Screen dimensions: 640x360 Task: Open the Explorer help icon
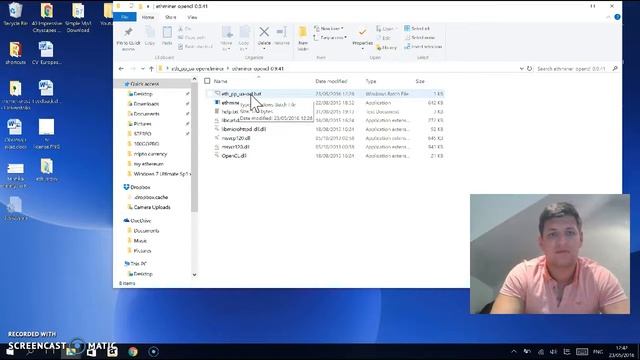[x=617, y=17]
